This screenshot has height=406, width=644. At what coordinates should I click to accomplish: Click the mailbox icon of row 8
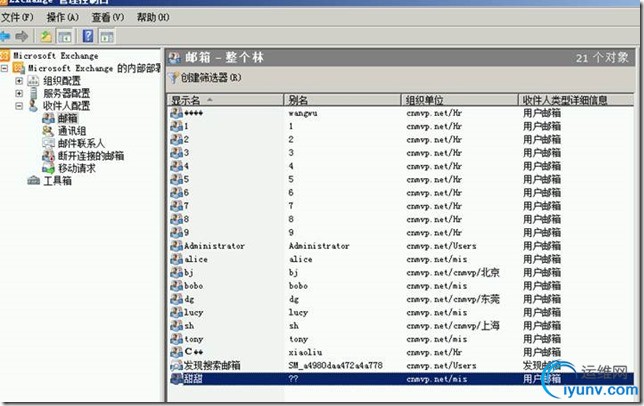coord(177,219)
